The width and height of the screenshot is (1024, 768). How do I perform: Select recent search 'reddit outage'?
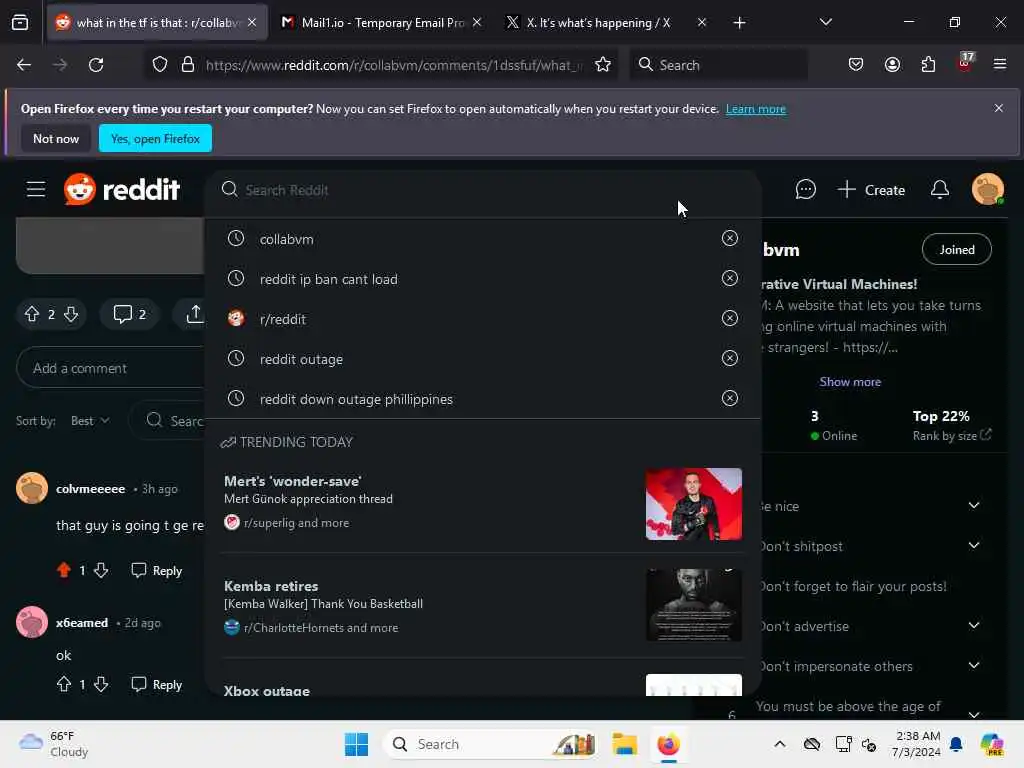pyautogui.click(x=301, y=359)
